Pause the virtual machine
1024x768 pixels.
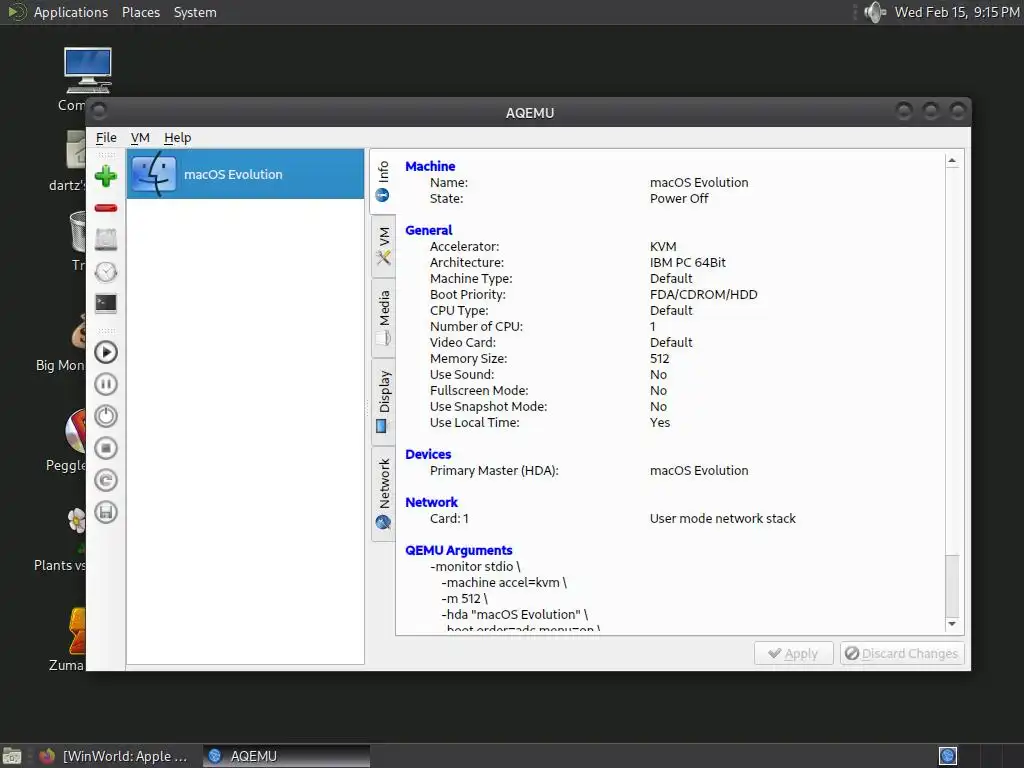coord(106,384)
